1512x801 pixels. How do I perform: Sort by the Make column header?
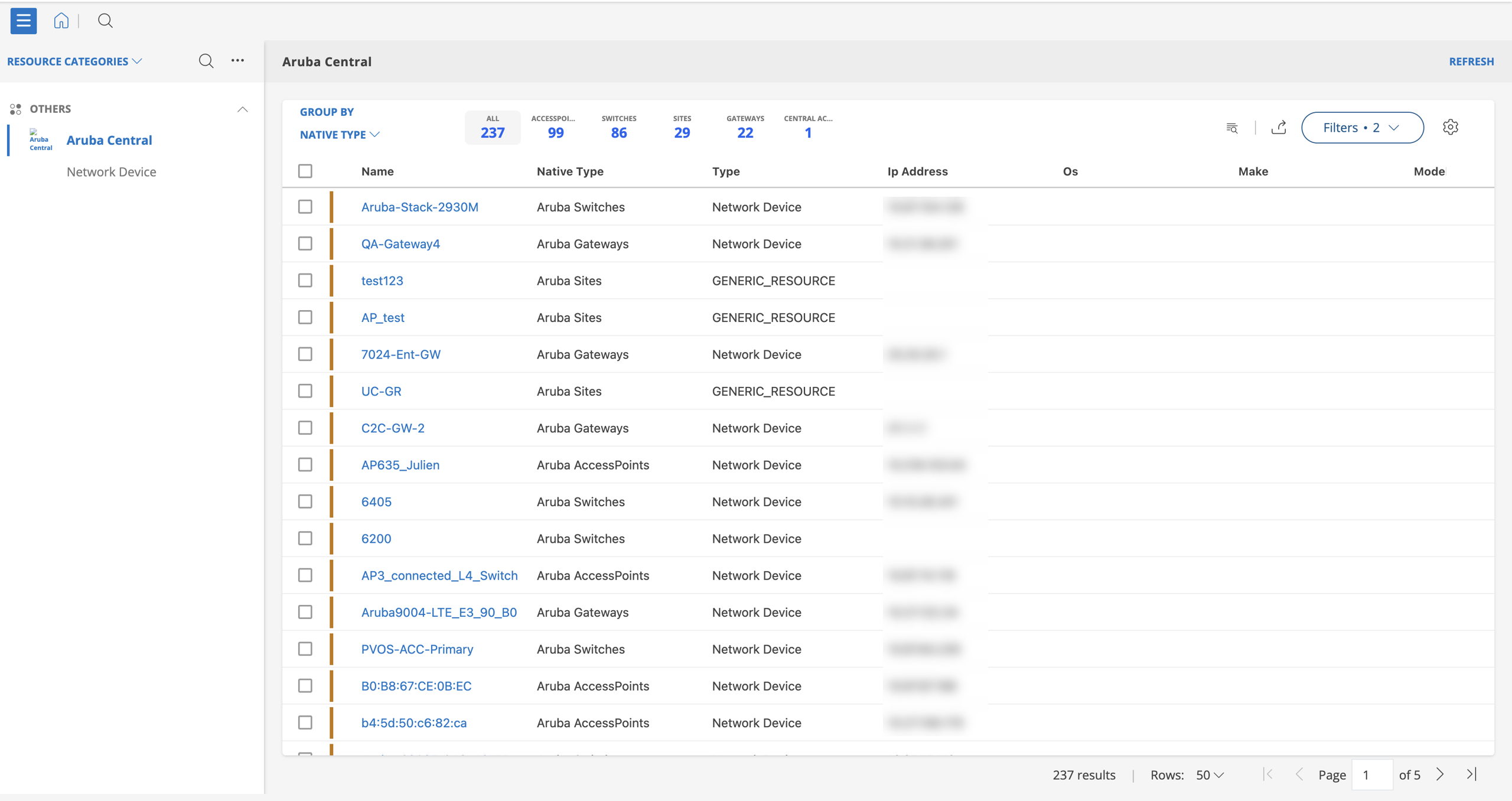[x=1253, y=171]
